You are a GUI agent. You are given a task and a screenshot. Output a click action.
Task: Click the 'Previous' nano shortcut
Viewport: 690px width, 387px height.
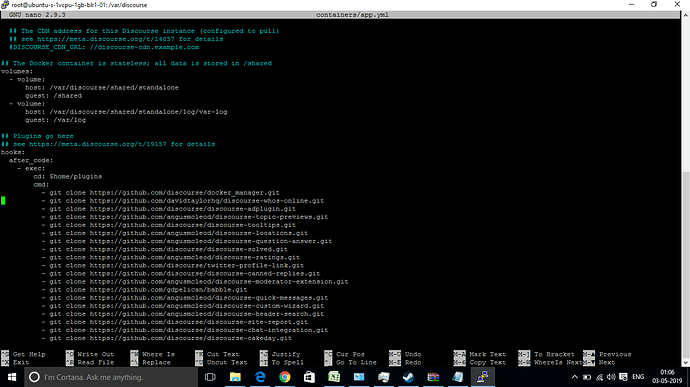pos(615,354)
